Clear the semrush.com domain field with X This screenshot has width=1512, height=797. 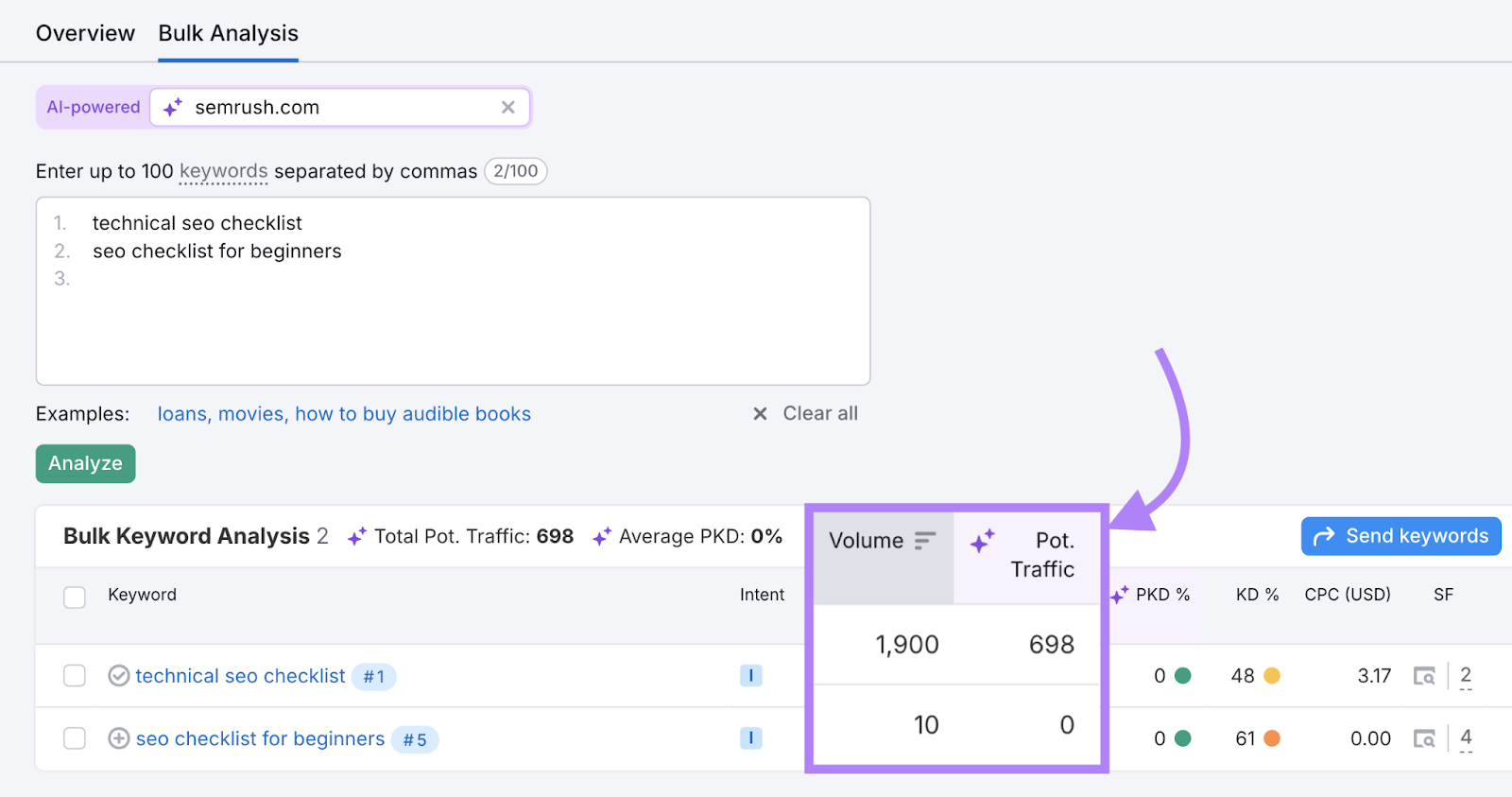pos(508,107)
